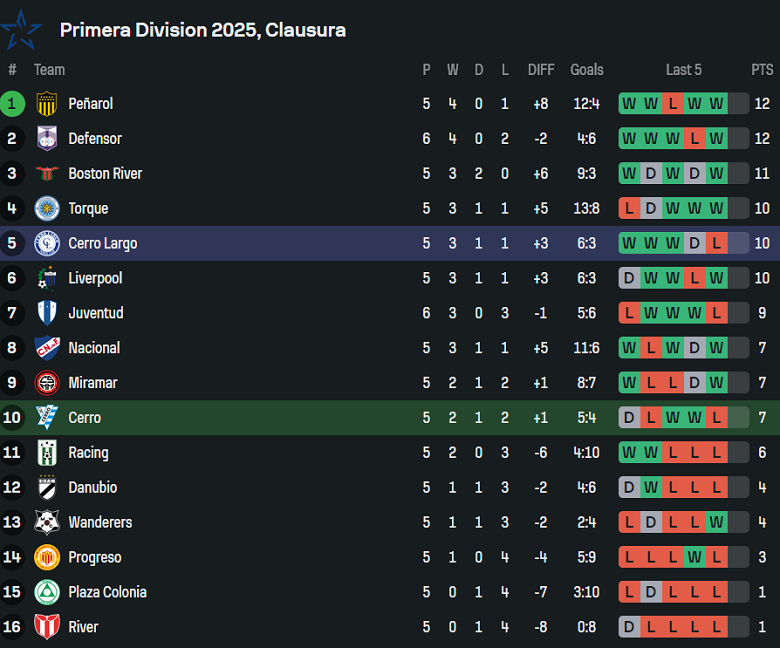Click the Peñarol club crest icon
This screenshot has width=780, height=648.
(47, 103)
